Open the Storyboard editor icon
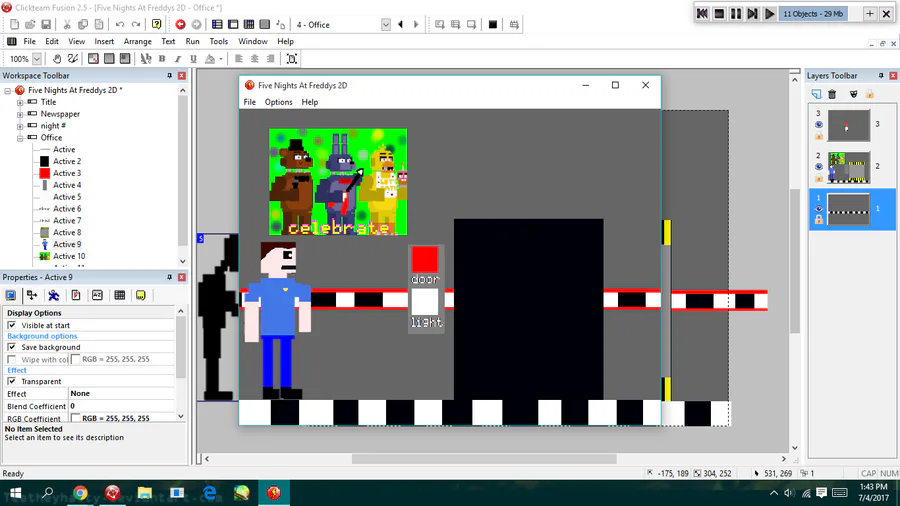The image size is (900, 506). [x=217, y=25]
